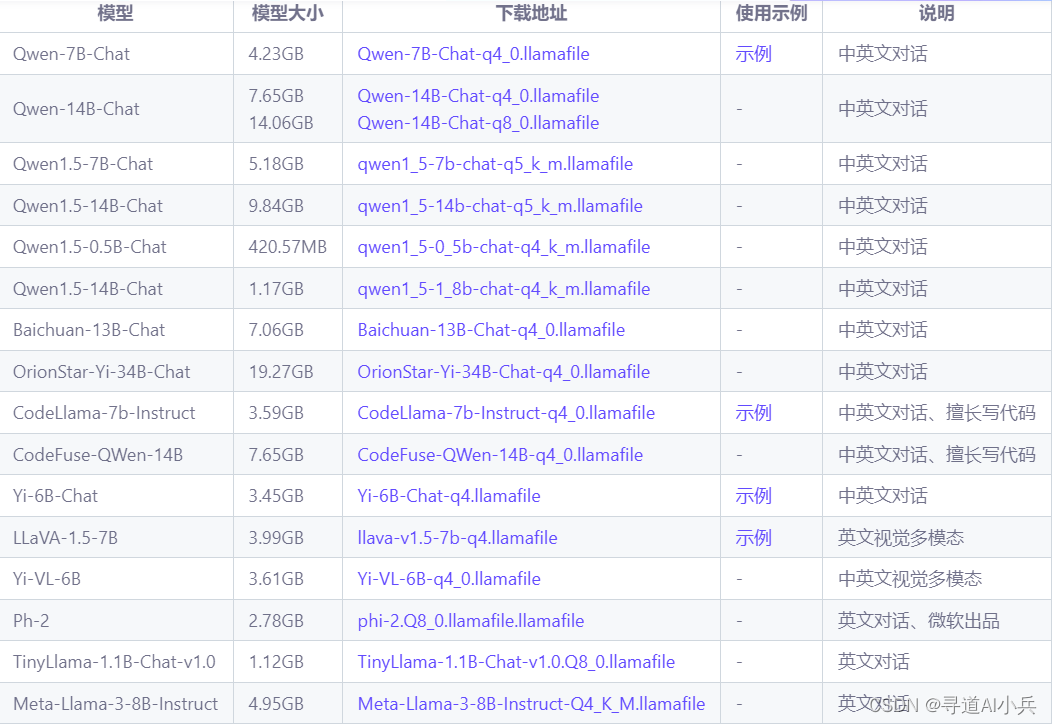Open the 示例 link for Yi-6B-Chat
The image size is (1052, 725).
coord(753,496)
